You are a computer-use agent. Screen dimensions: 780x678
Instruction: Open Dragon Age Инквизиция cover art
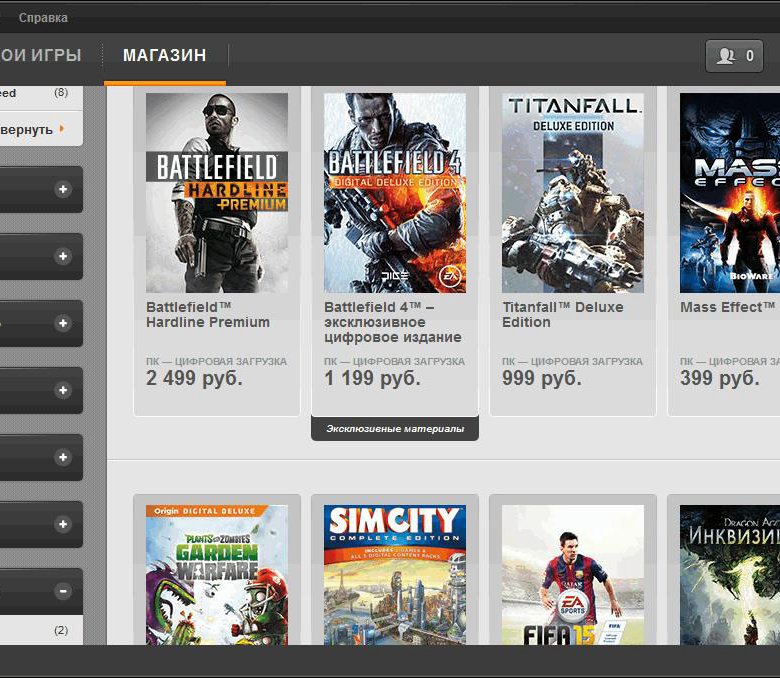tap(730, 575)
